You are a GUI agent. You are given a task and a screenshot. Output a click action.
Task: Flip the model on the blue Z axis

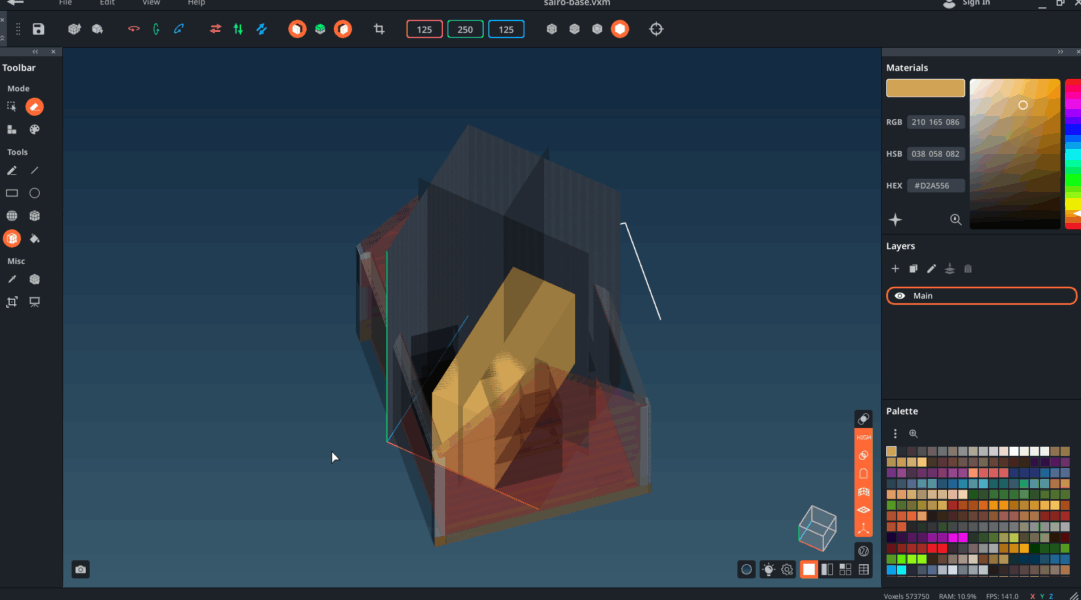261,29
